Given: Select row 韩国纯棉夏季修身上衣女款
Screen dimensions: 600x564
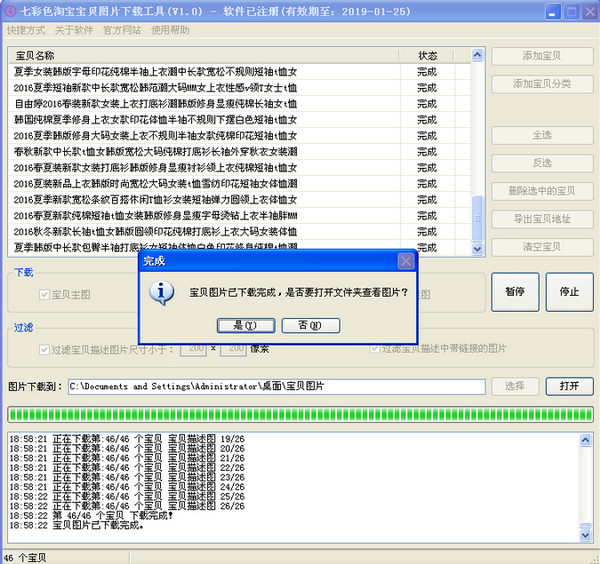Looking at the screenshot, I should point(239,120).
